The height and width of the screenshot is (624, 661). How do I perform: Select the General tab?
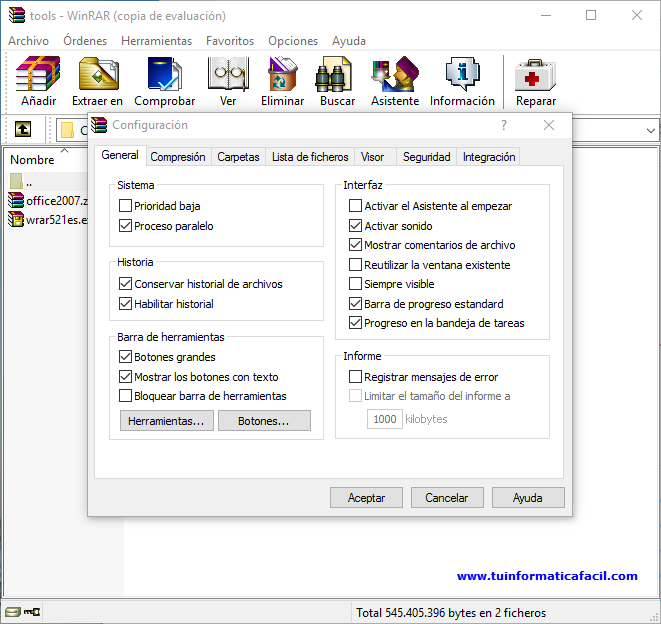click(120, 155)
